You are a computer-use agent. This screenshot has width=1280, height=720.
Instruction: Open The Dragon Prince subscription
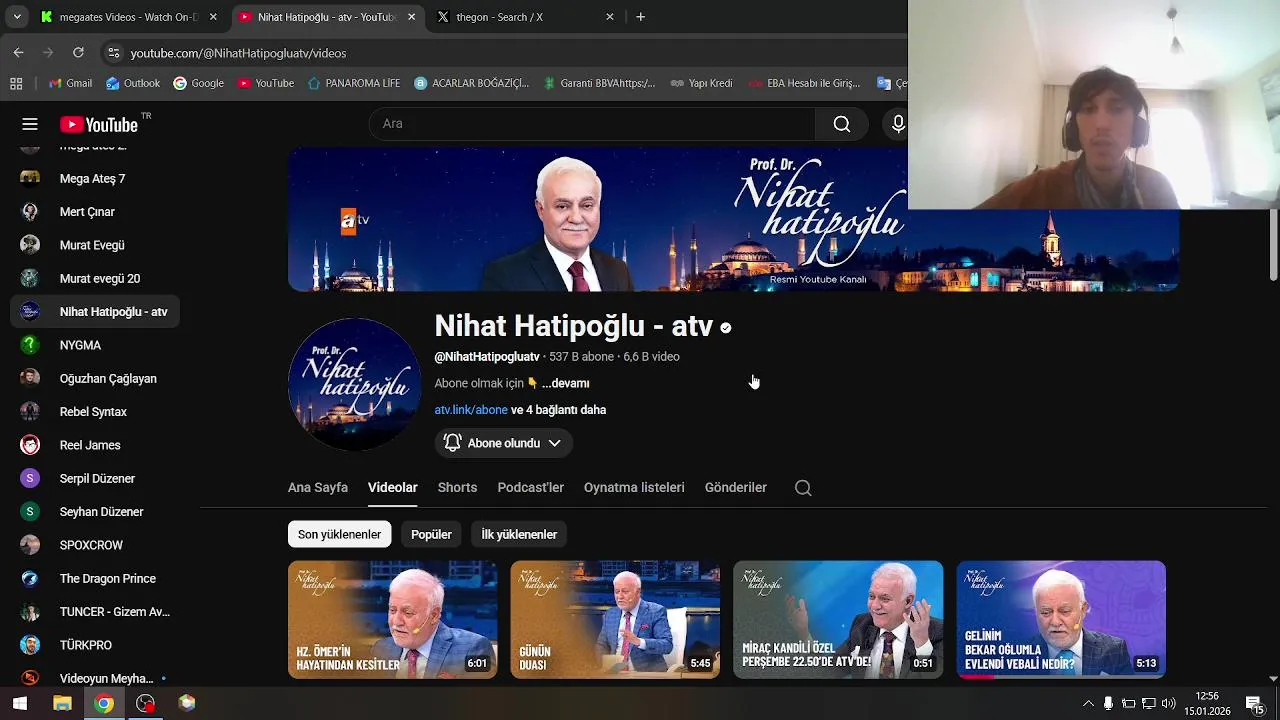(x=95, y=578)
